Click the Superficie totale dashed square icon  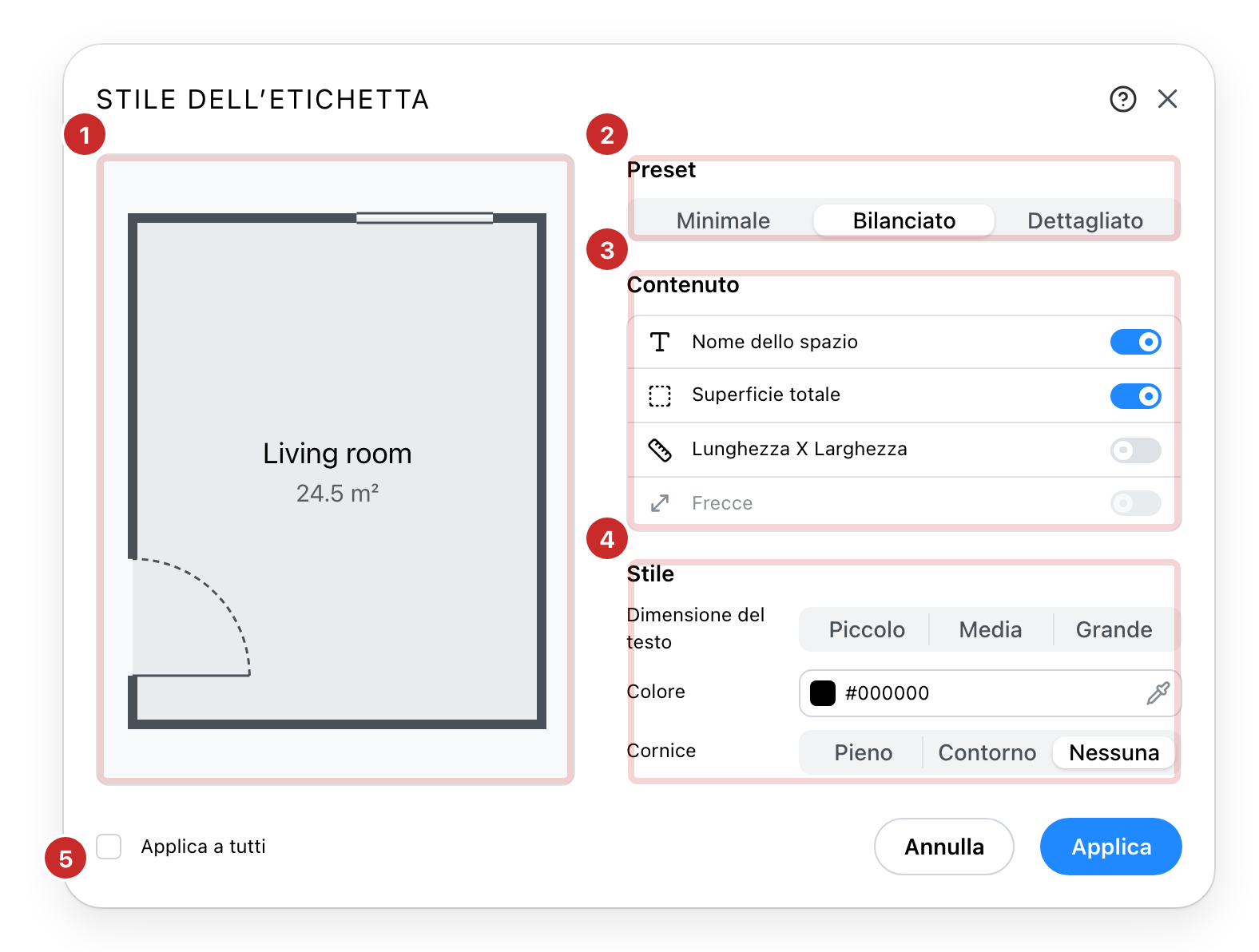tap(659, 395)
